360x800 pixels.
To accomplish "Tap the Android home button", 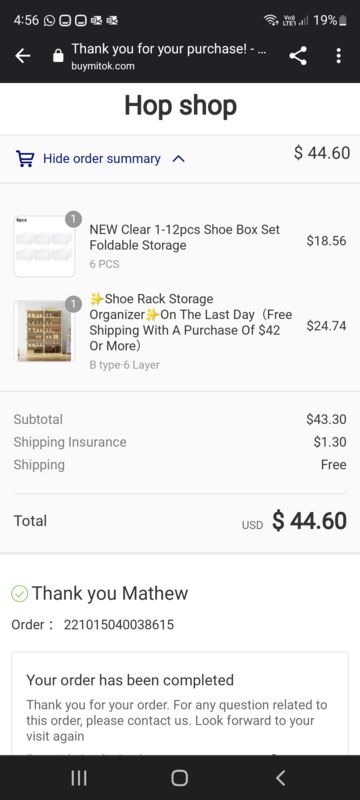I will click(179, 778).
